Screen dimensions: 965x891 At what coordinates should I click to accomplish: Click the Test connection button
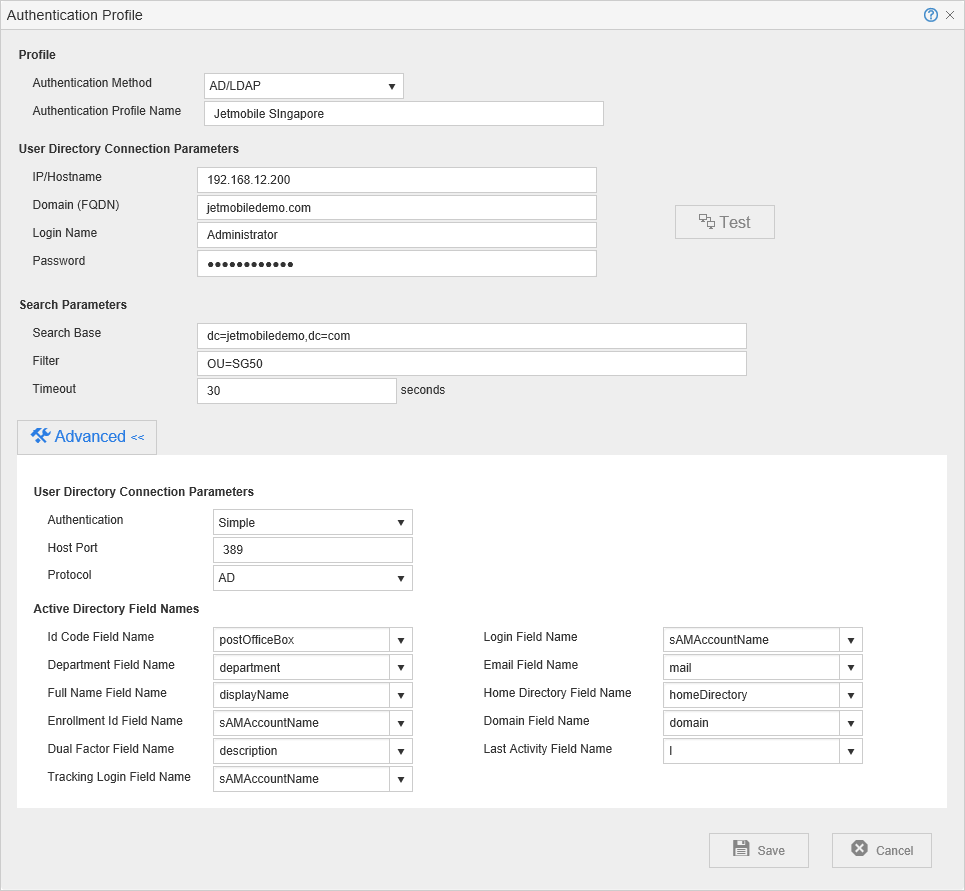click(x=724, y=222)
